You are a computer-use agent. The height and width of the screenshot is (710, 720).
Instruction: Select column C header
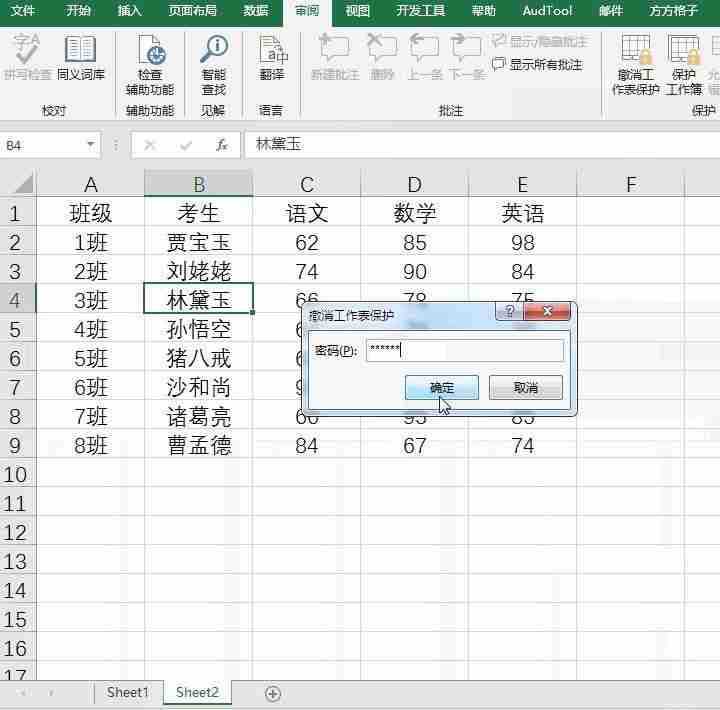click(x=307, y=184)
